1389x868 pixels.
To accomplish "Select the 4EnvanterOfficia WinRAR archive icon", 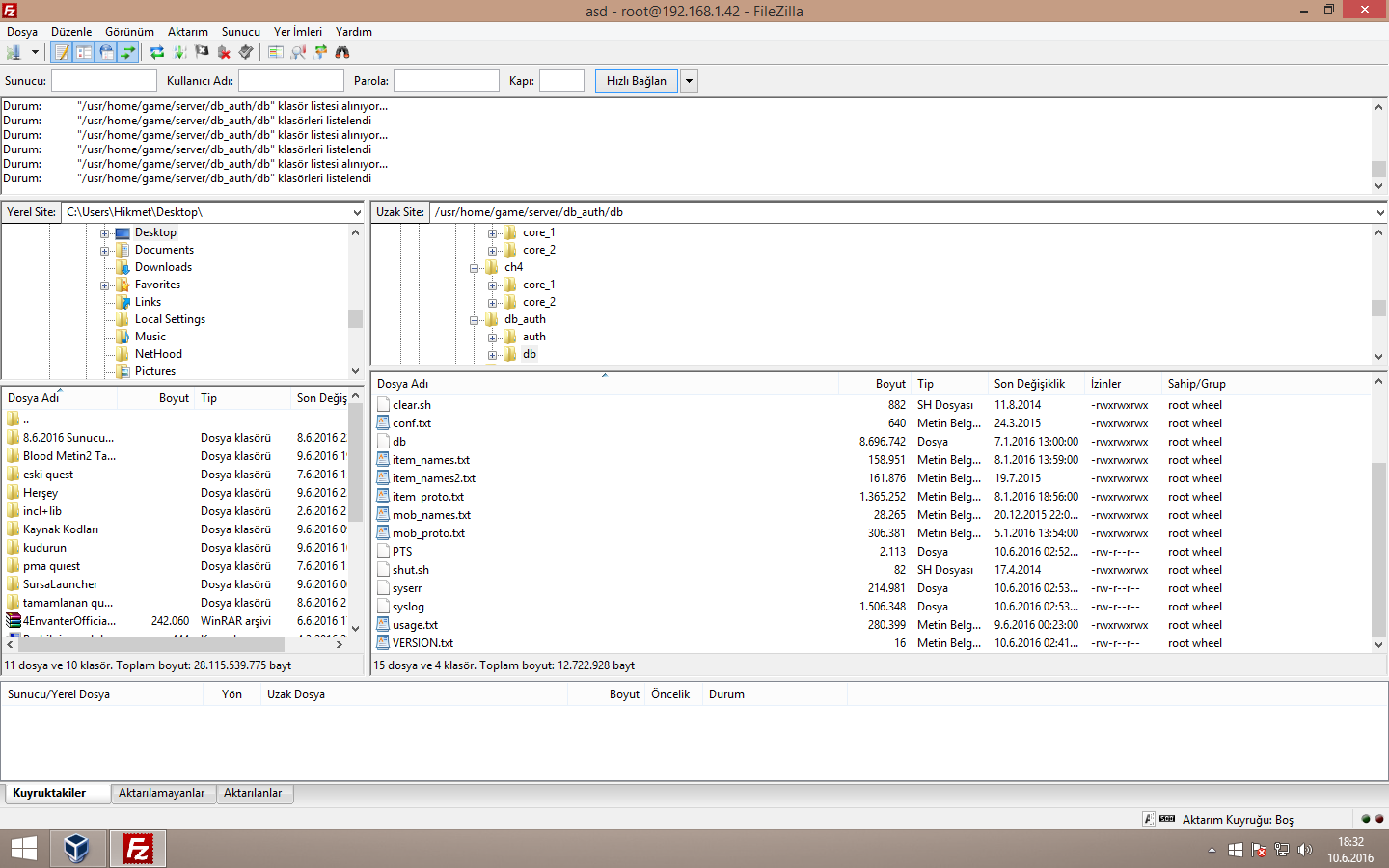I will [14, 621].
